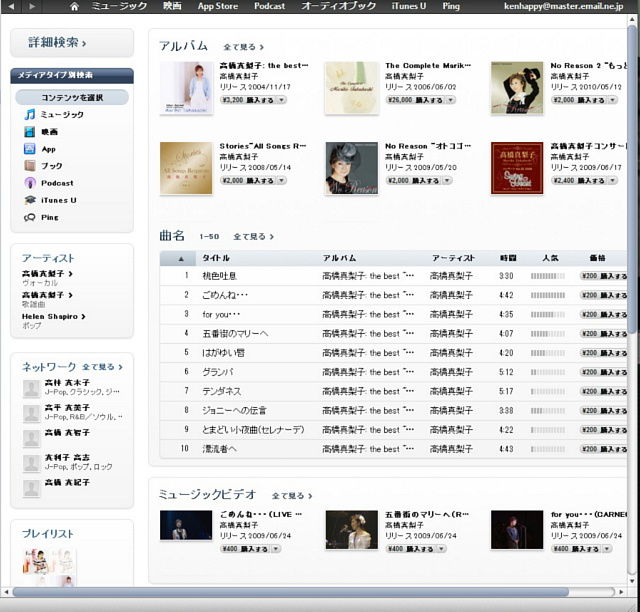Select the iTunes U graduation cap icon
The height and width of the screenshot is (612, 640).
pyautogui.click(x=29, y=200)
